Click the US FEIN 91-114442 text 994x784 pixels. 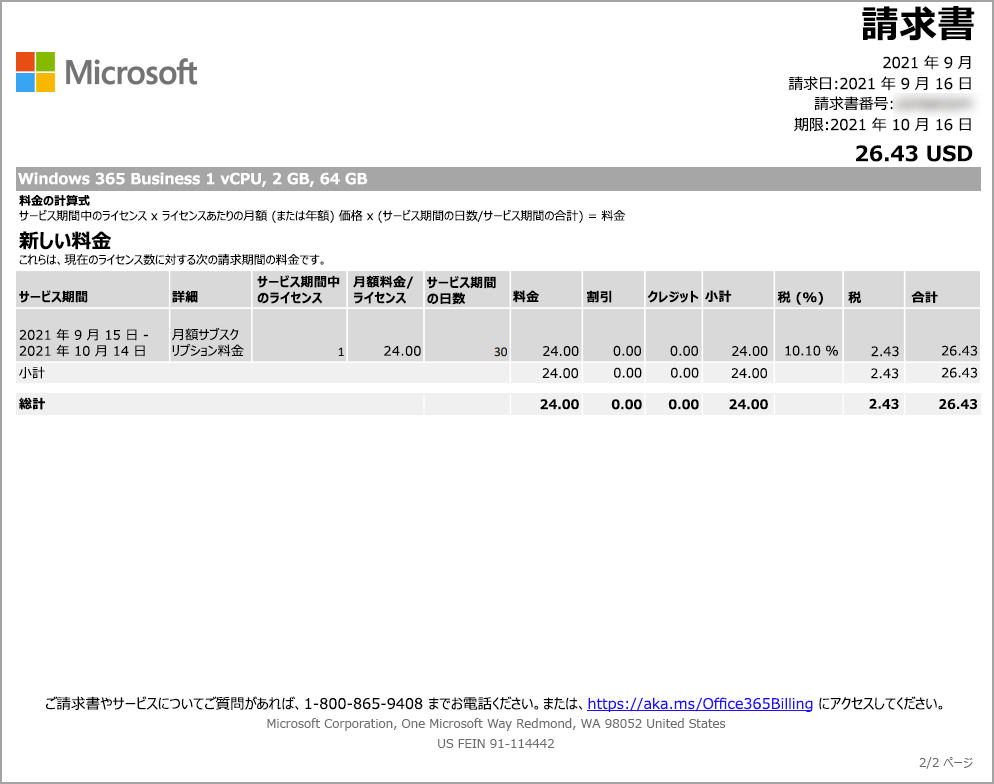(496, 743)
